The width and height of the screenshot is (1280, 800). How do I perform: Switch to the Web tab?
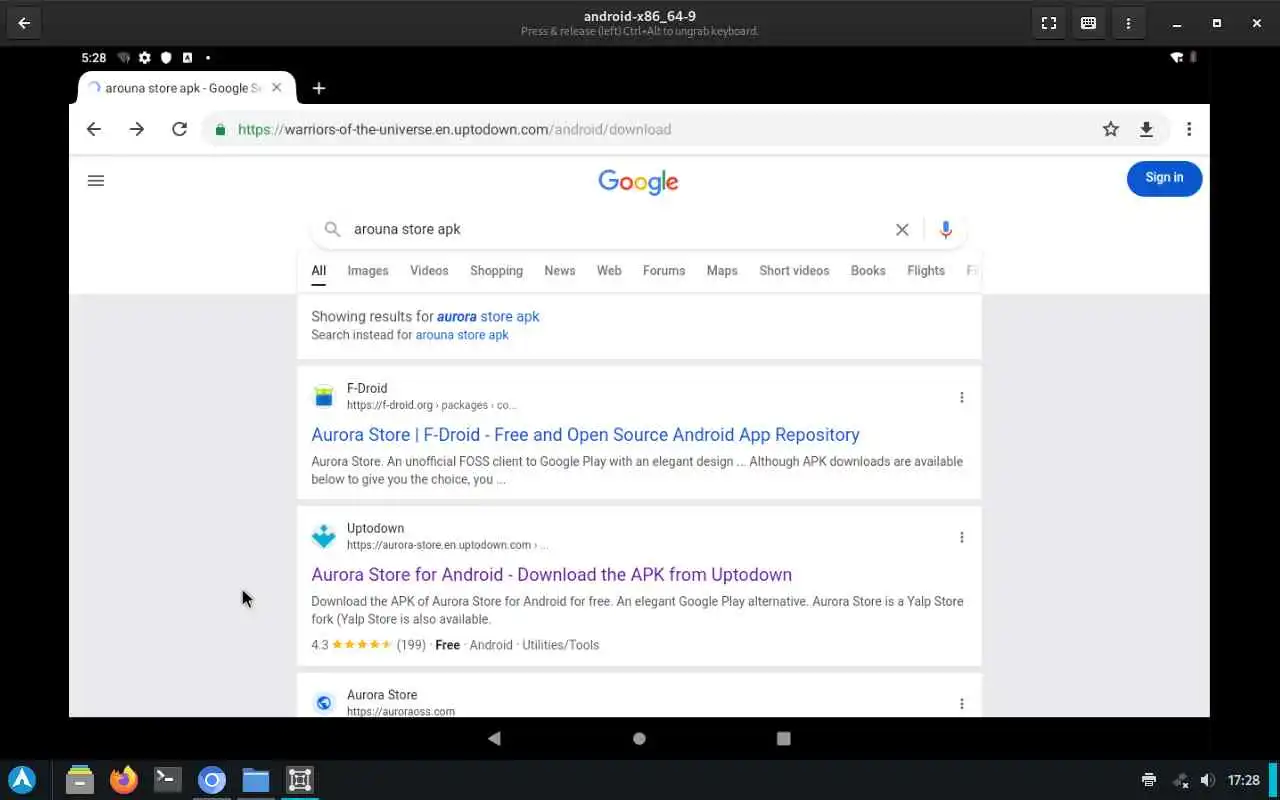[x=609, y=271]
